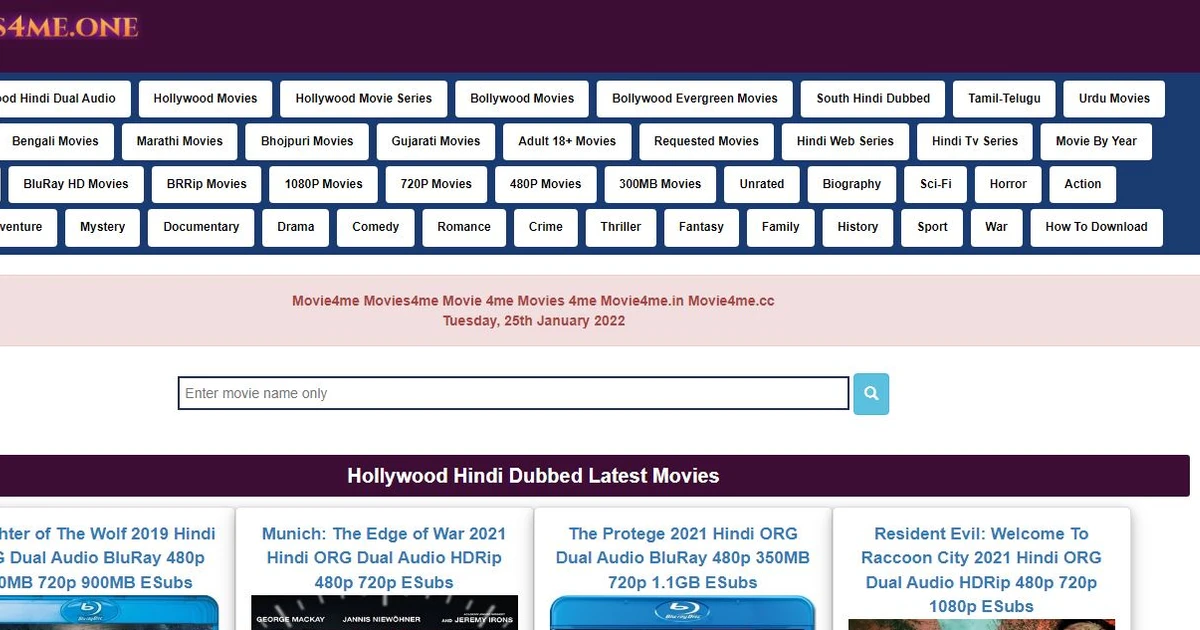Image resolution: width=1200 pixels, height=630 pixels.
Task: Browse 1080P Movies
Action: pyautogui.click(x=322, y=184)
